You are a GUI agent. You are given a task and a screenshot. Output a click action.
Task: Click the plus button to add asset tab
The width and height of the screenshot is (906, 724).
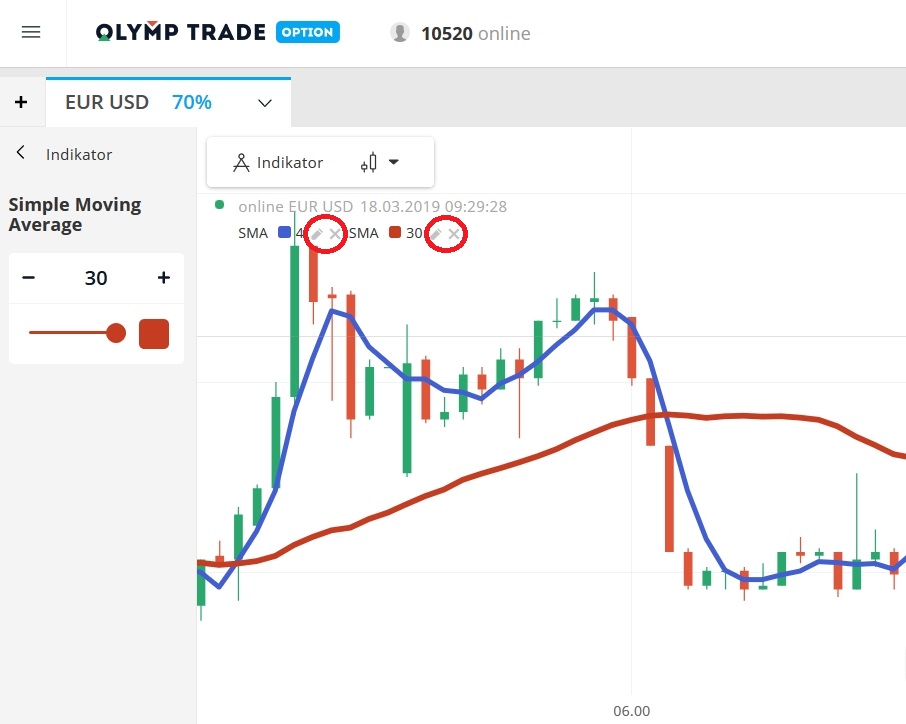click(x=21, y=102)
